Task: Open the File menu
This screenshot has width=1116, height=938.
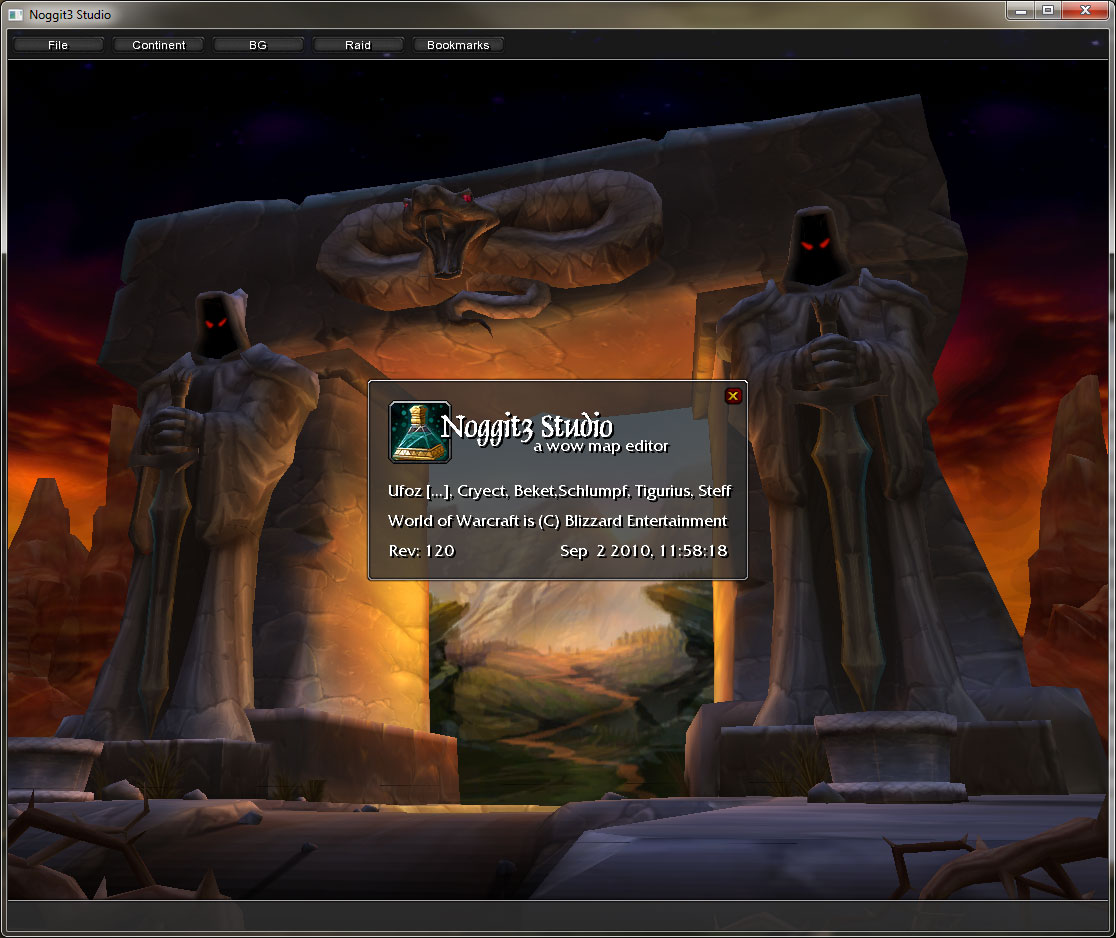Action: (58, 45)
